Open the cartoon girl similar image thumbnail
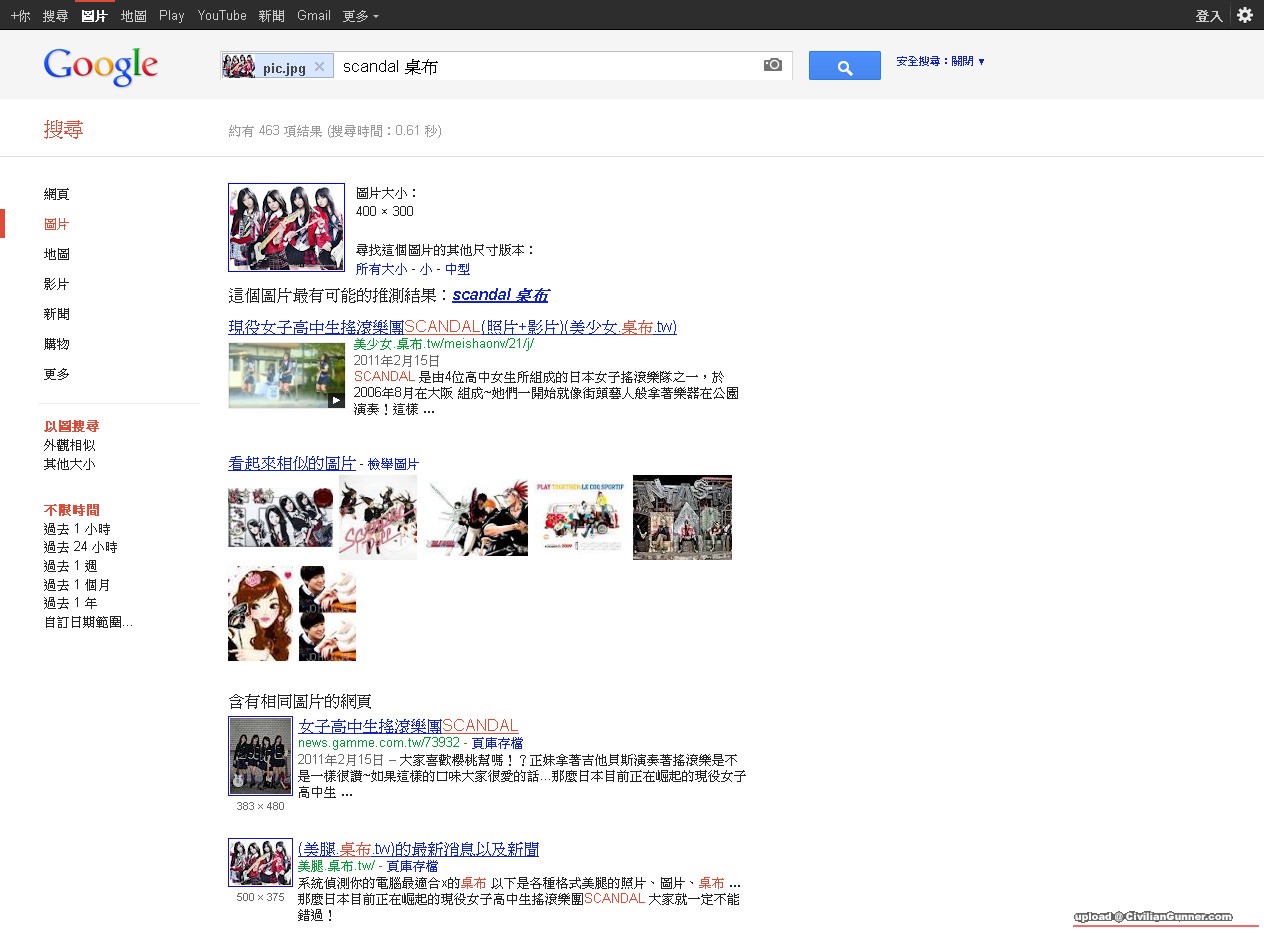This screenshot has height=933, width=1264. (x=260, y=613)
